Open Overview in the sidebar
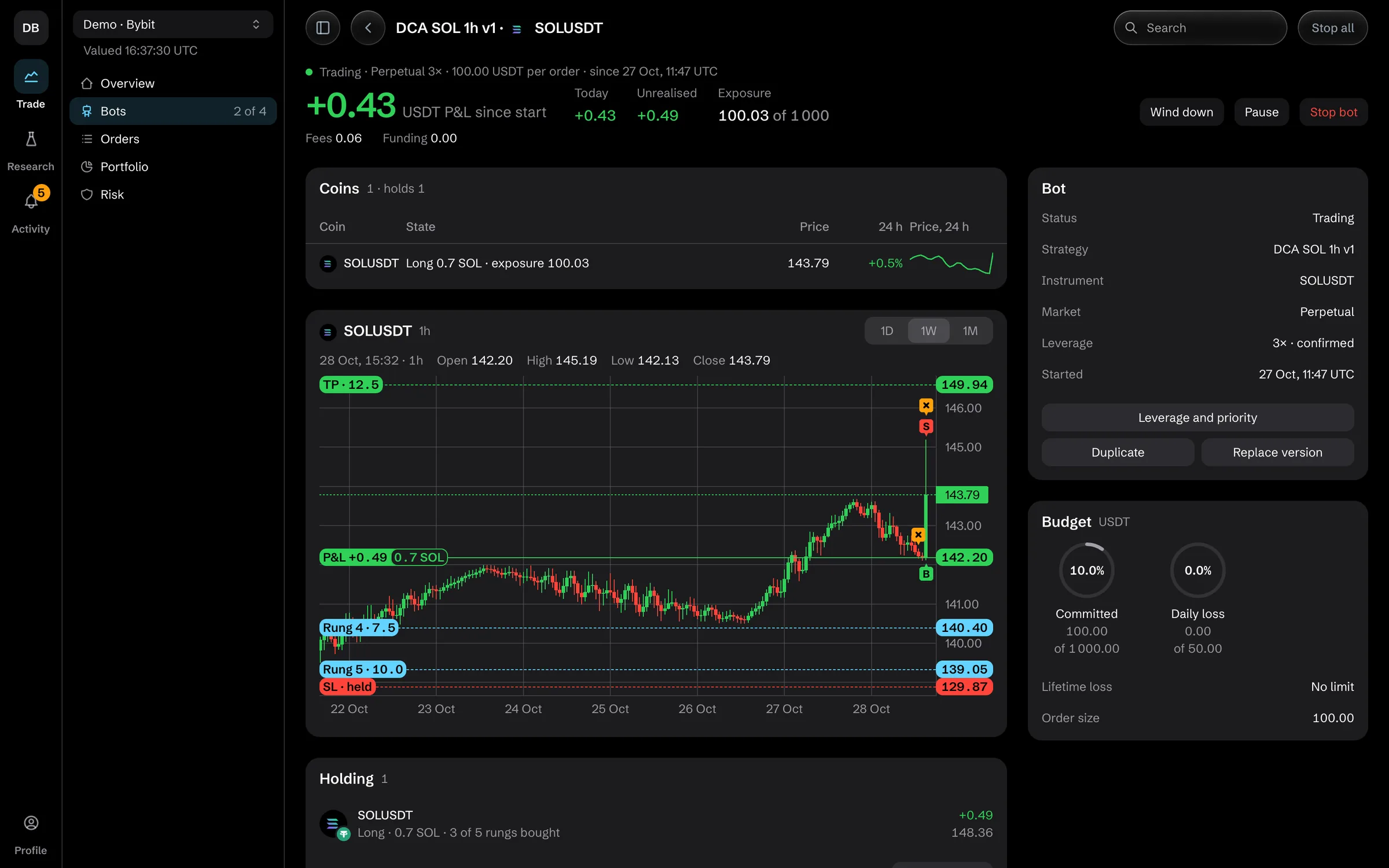The width and height of the screenshot is (1389, 868). coord(173,83)
